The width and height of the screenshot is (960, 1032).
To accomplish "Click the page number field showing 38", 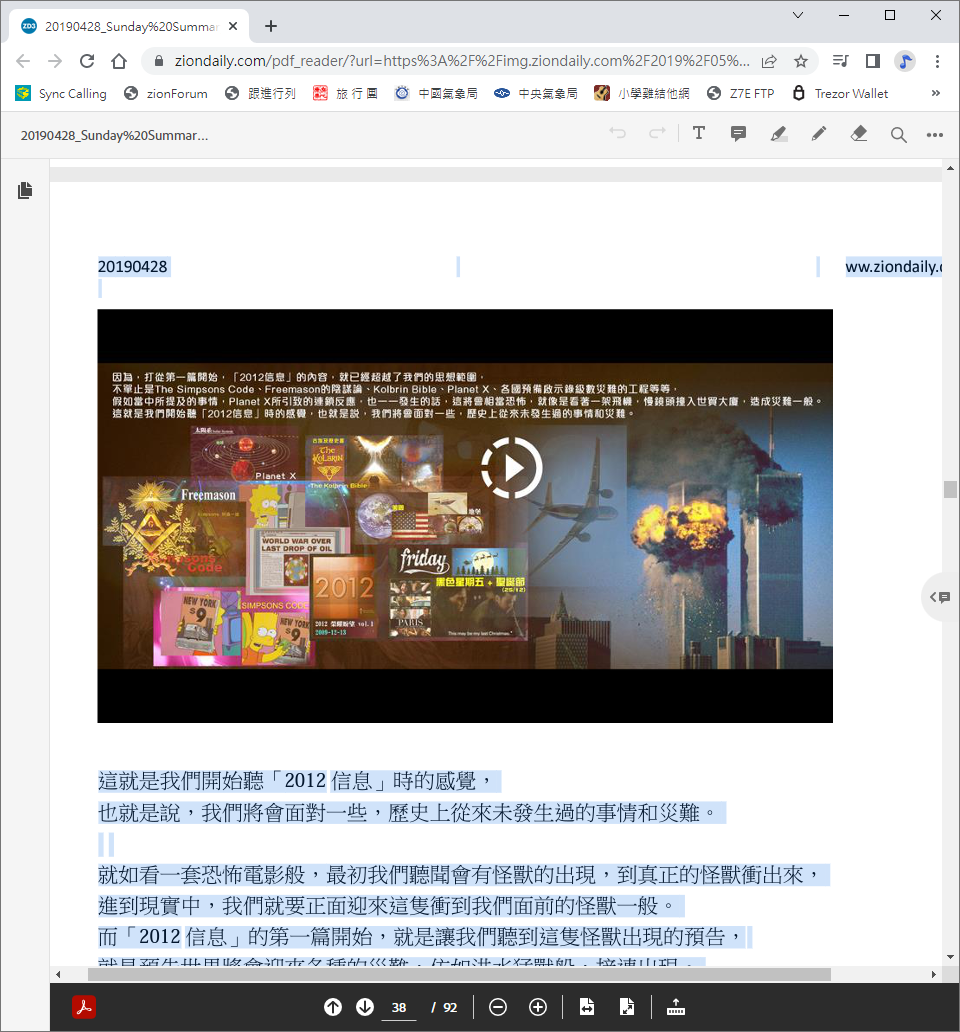I will click(399, 1008).
